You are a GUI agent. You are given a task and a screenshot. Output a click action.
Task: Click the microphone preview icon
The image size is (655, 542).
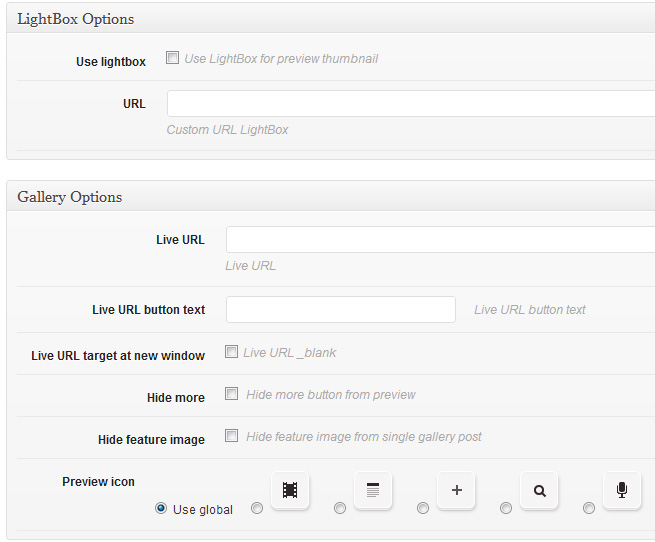point(622,490)
